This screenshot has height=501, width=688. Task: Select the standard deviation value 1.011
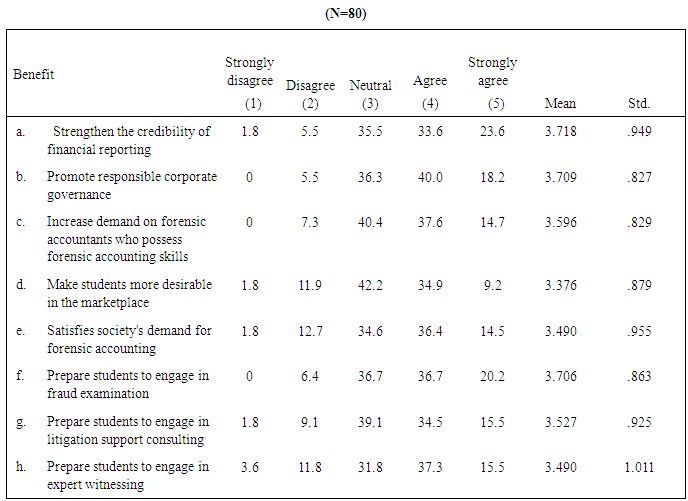pos(638,467)
